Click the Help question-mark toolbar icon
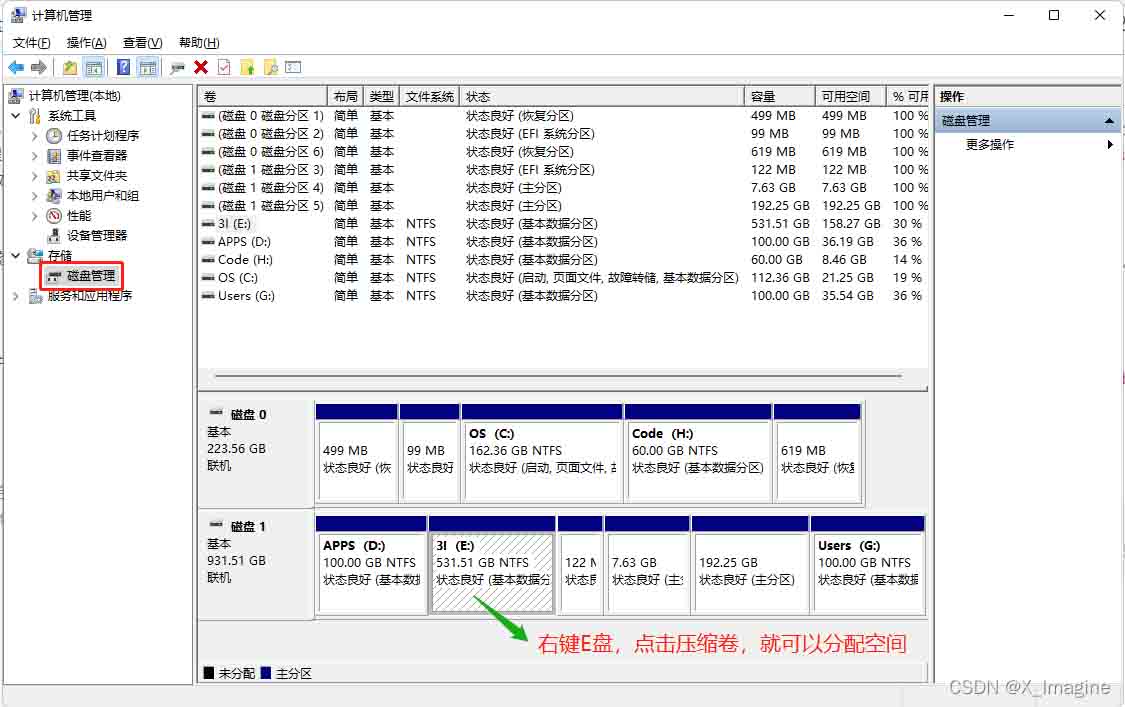Screen dimensions: 1125x707 [123, 67]
